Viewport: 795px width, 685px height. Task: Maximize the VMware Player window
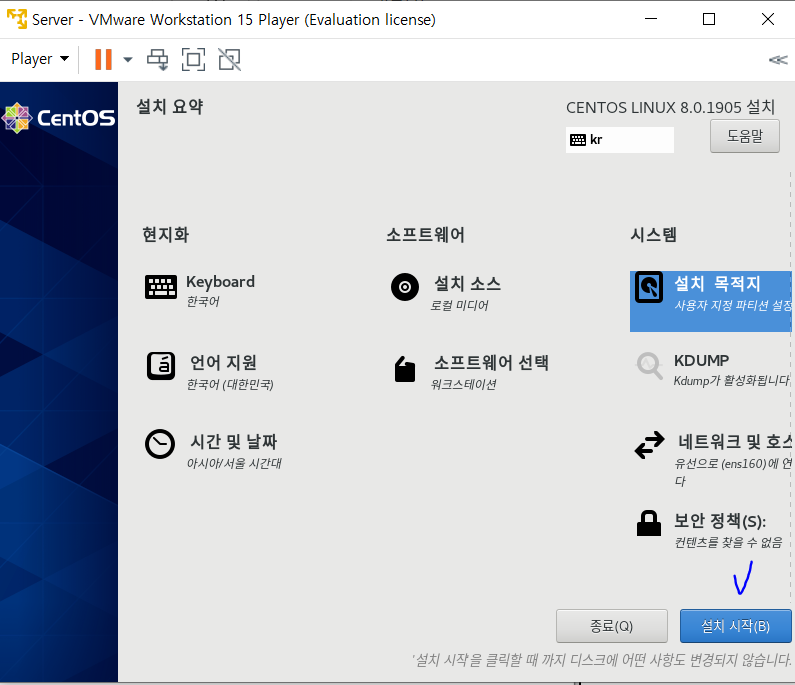[709, 19]
